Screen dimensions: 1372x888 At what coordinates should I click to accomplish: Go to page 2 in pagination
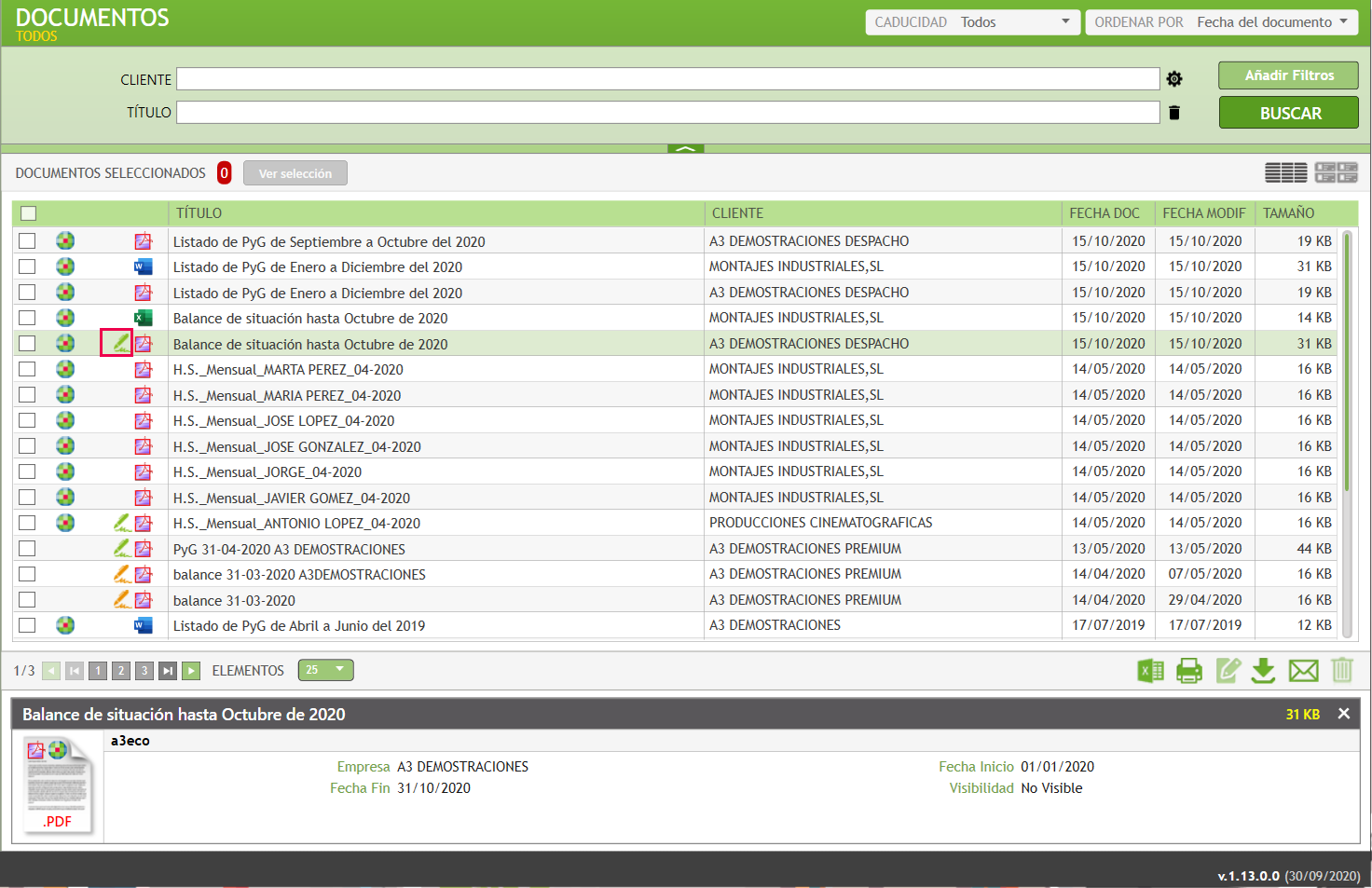pyautogui.click(x=121, y=671)
